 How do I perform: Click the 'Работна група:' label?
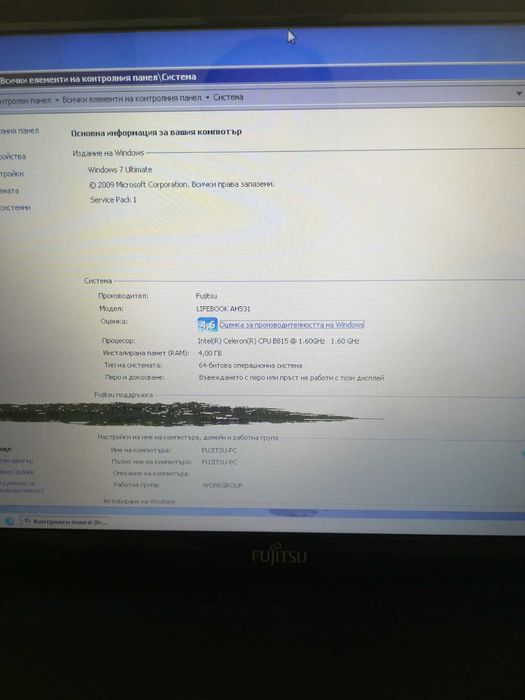pos(136,484)
